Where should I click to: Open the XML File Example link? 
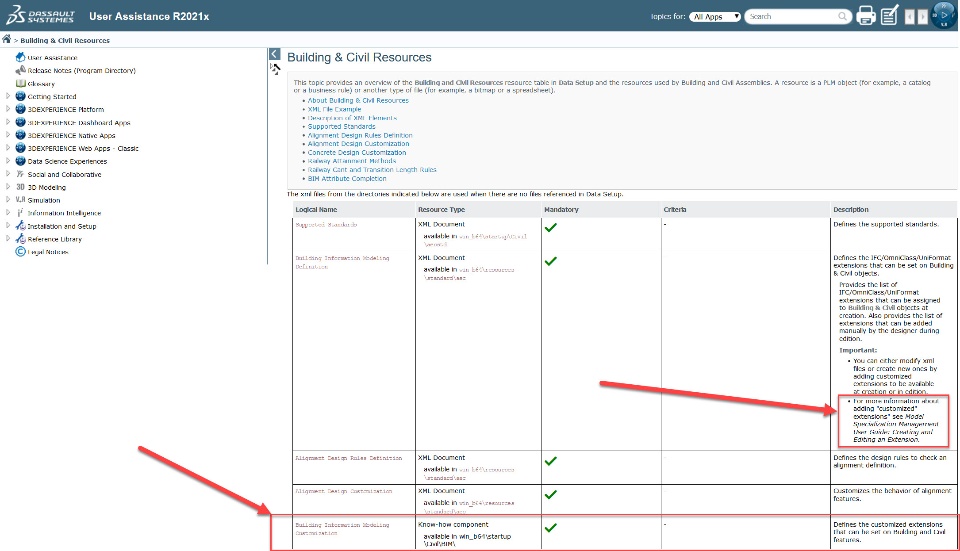[x=334, y=109]
